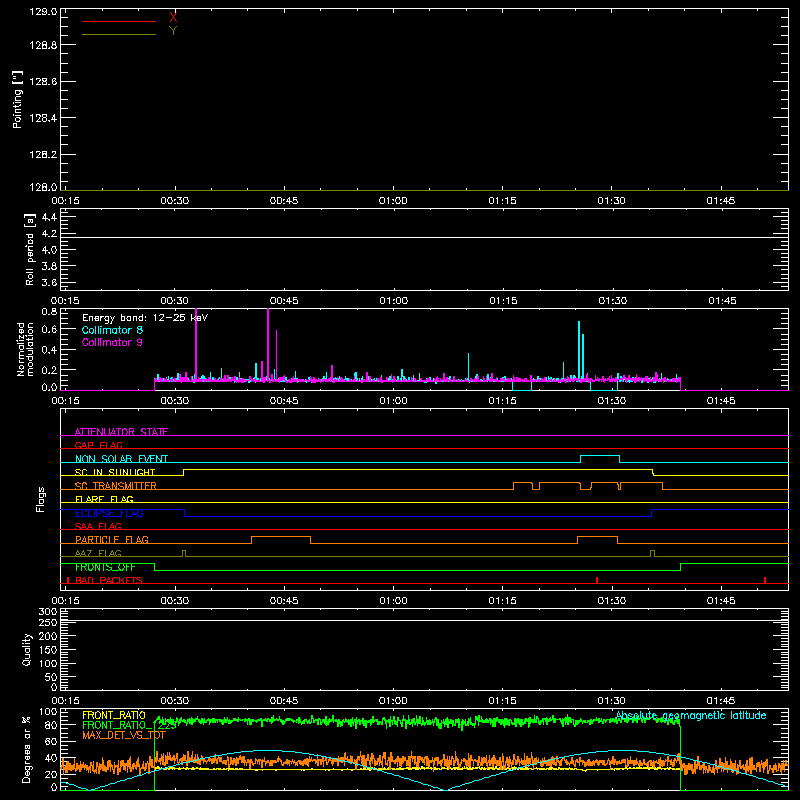Click the 129.0 pointing axis value

pos(43,11)
